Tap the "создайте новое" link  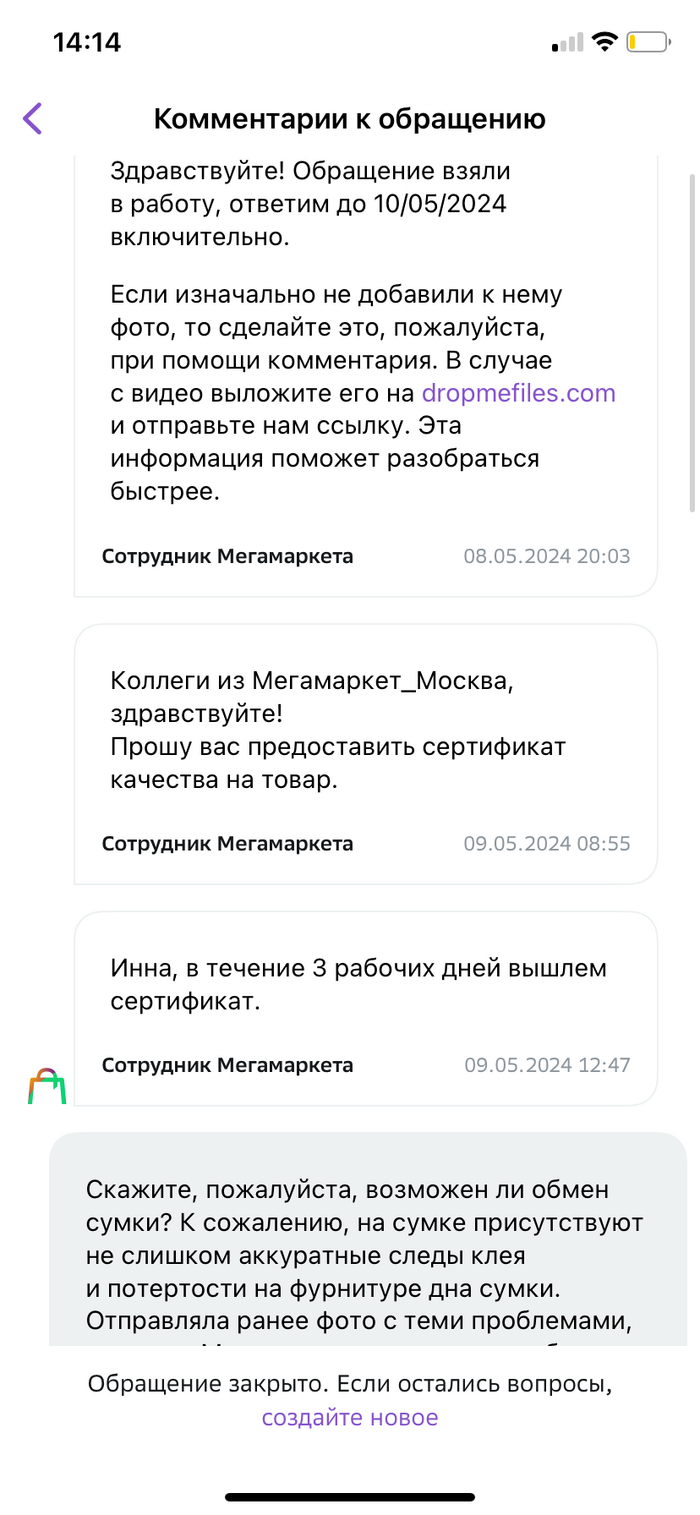point(350,1417)
